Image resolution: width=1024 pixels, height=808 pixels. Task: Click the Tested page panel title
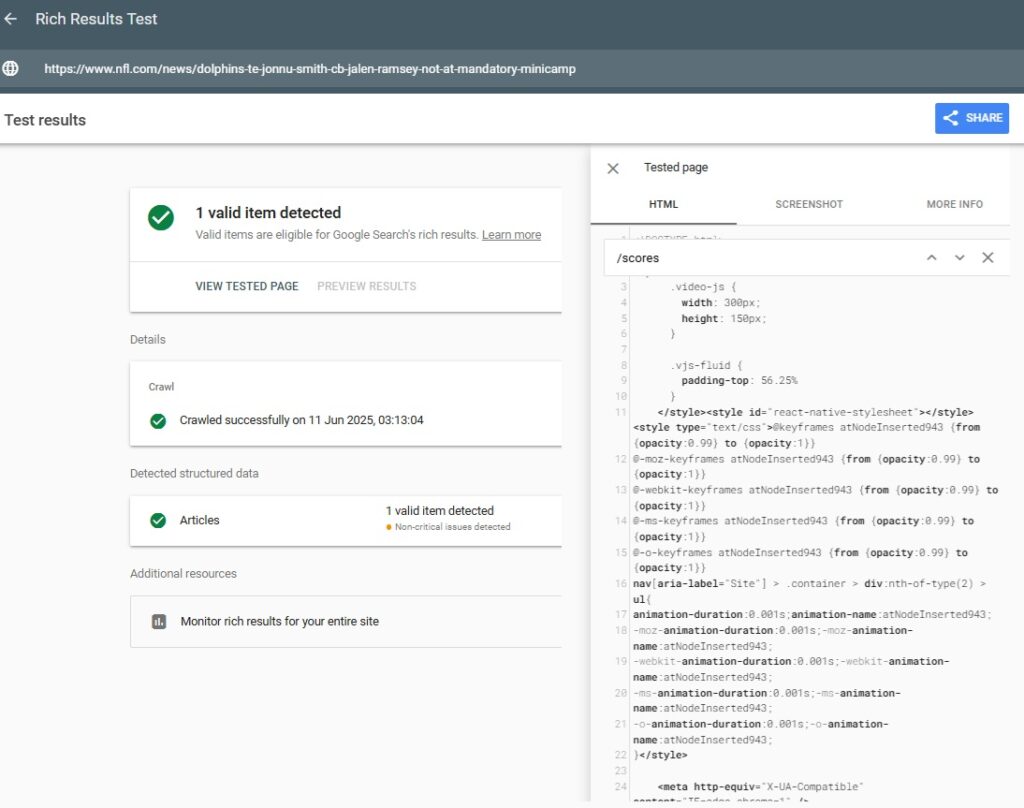click(x=676, y=168)
